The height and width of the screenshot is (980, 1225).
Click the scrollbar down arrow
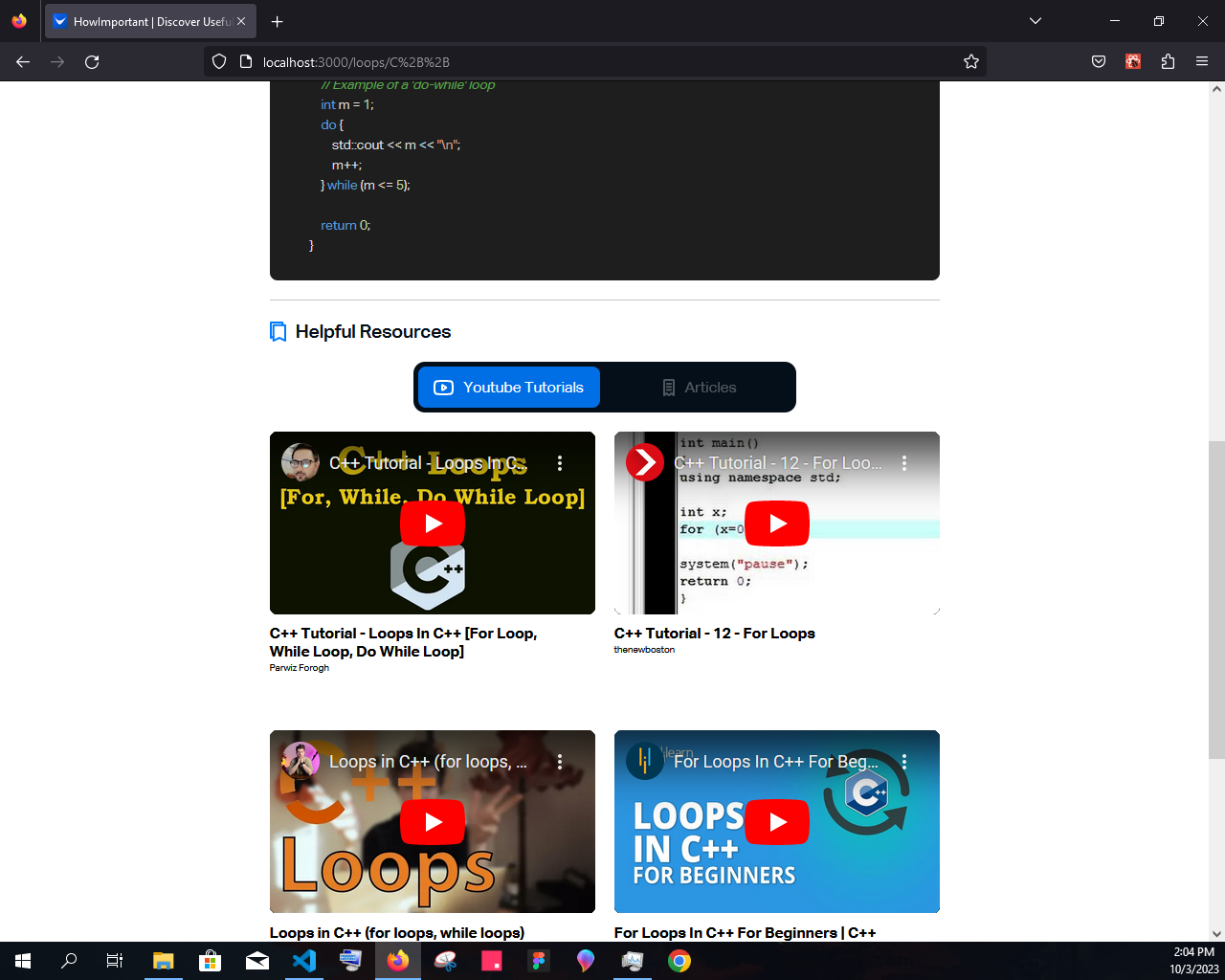tap(1216, 934)
